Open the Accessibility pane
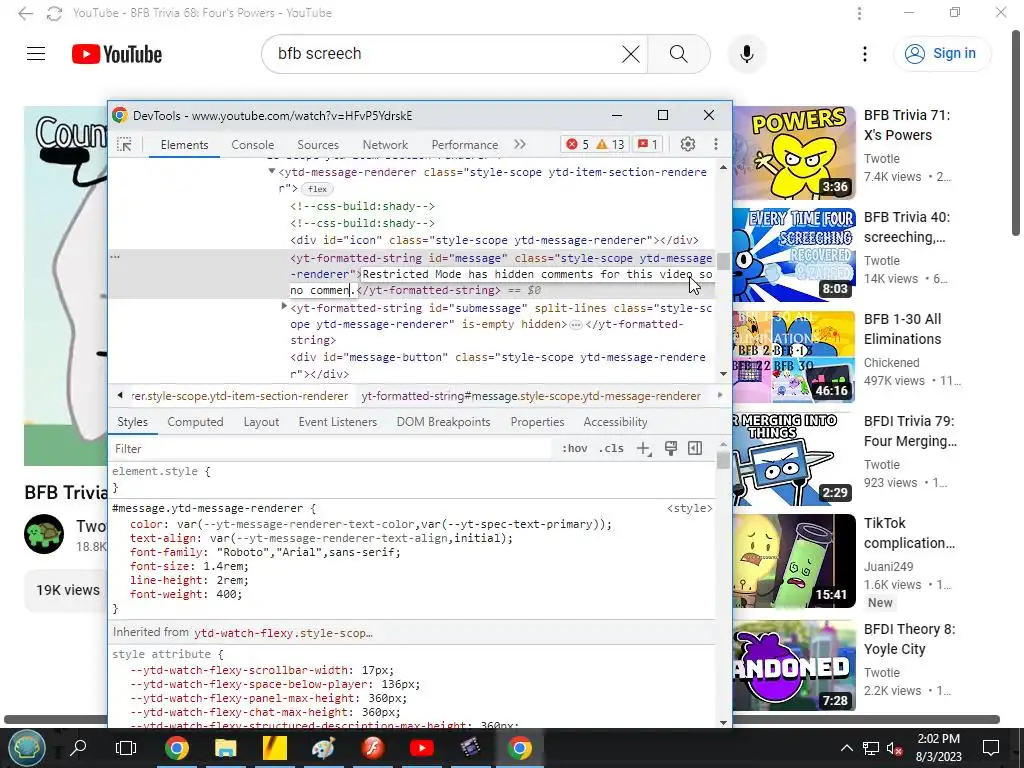 tap(615, 423)
